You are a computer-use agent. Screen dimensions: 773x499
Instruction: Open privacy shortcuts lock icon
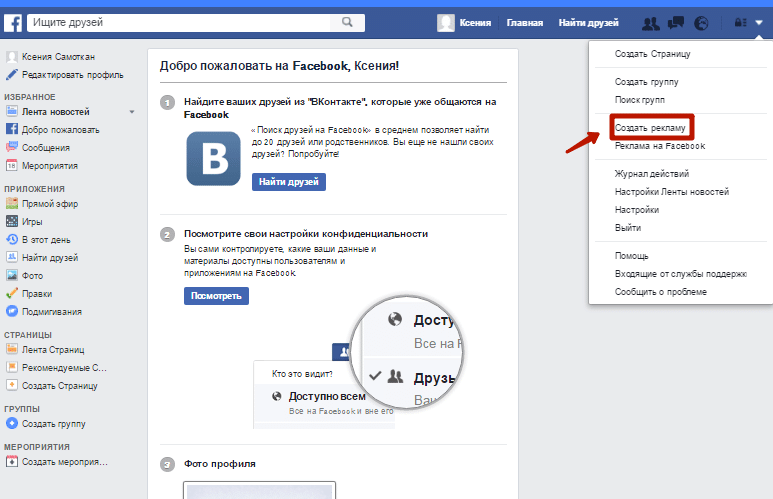click(x=739, y=23)
